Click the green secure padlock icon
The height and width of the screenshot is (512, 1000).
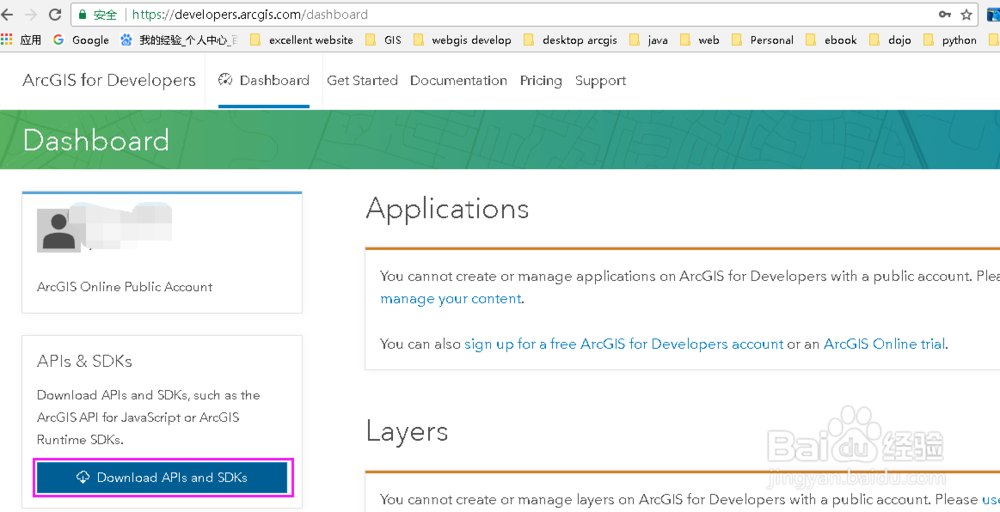[x=82, y=14]
